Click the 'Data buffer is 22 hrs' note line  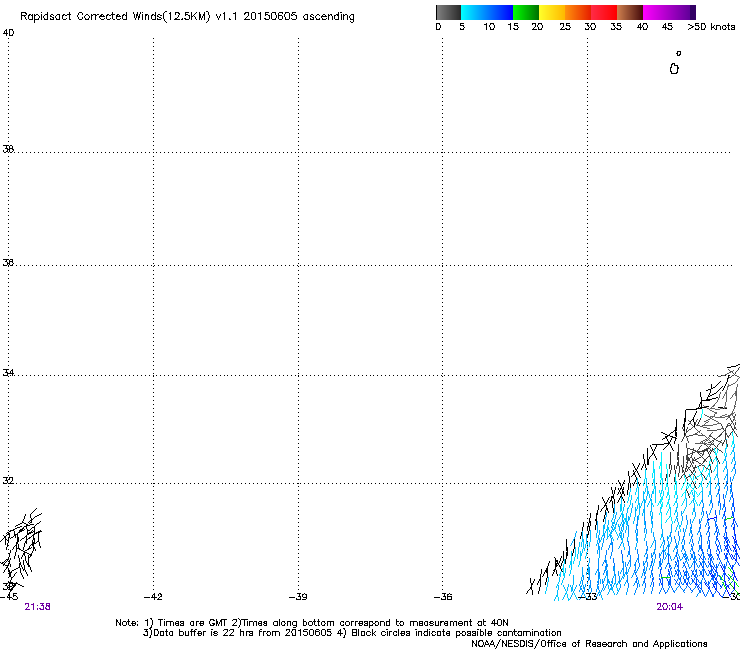click(x=352, y=633)
